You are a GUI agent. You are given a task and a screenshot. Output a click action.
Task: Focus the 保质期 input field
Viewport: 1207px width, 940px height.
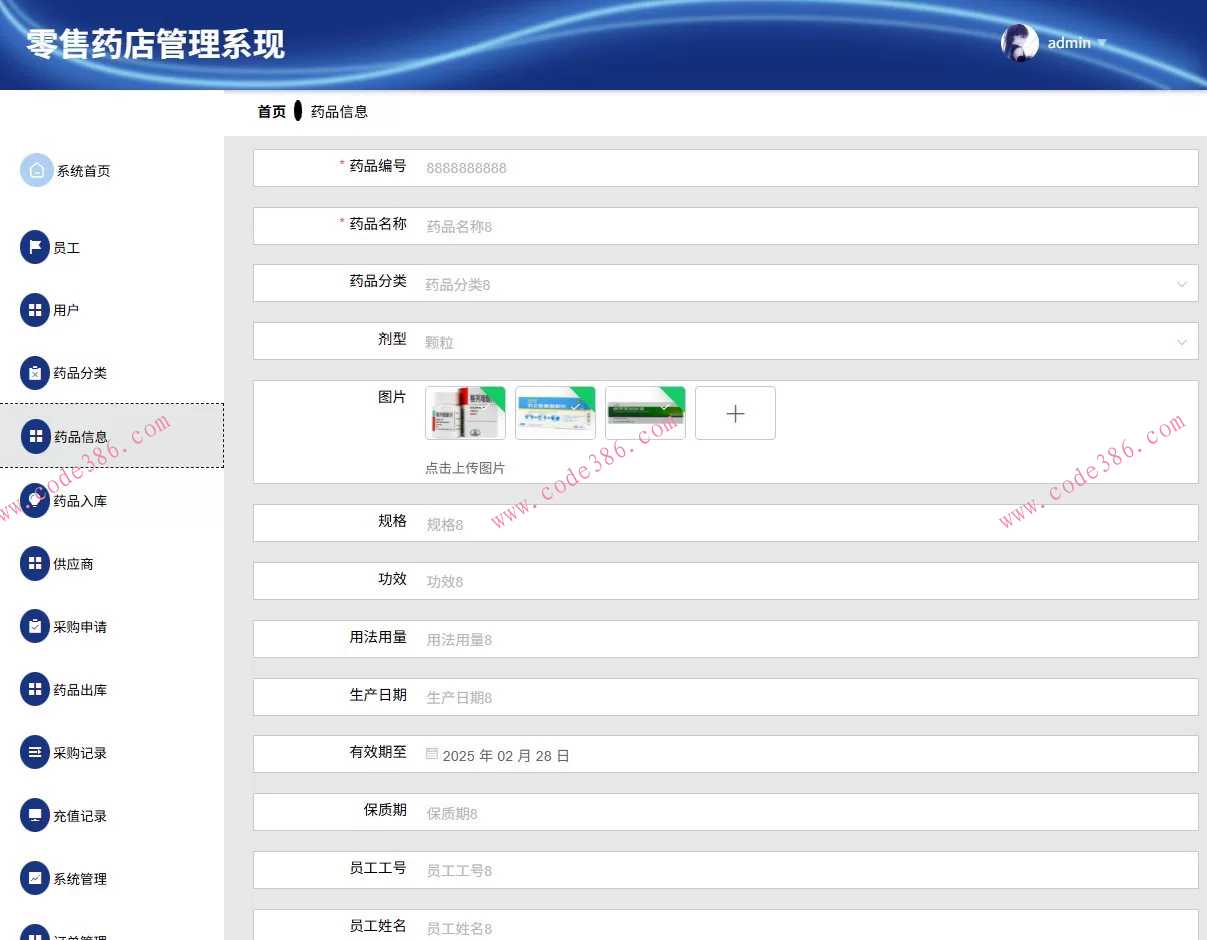[806, 813]
